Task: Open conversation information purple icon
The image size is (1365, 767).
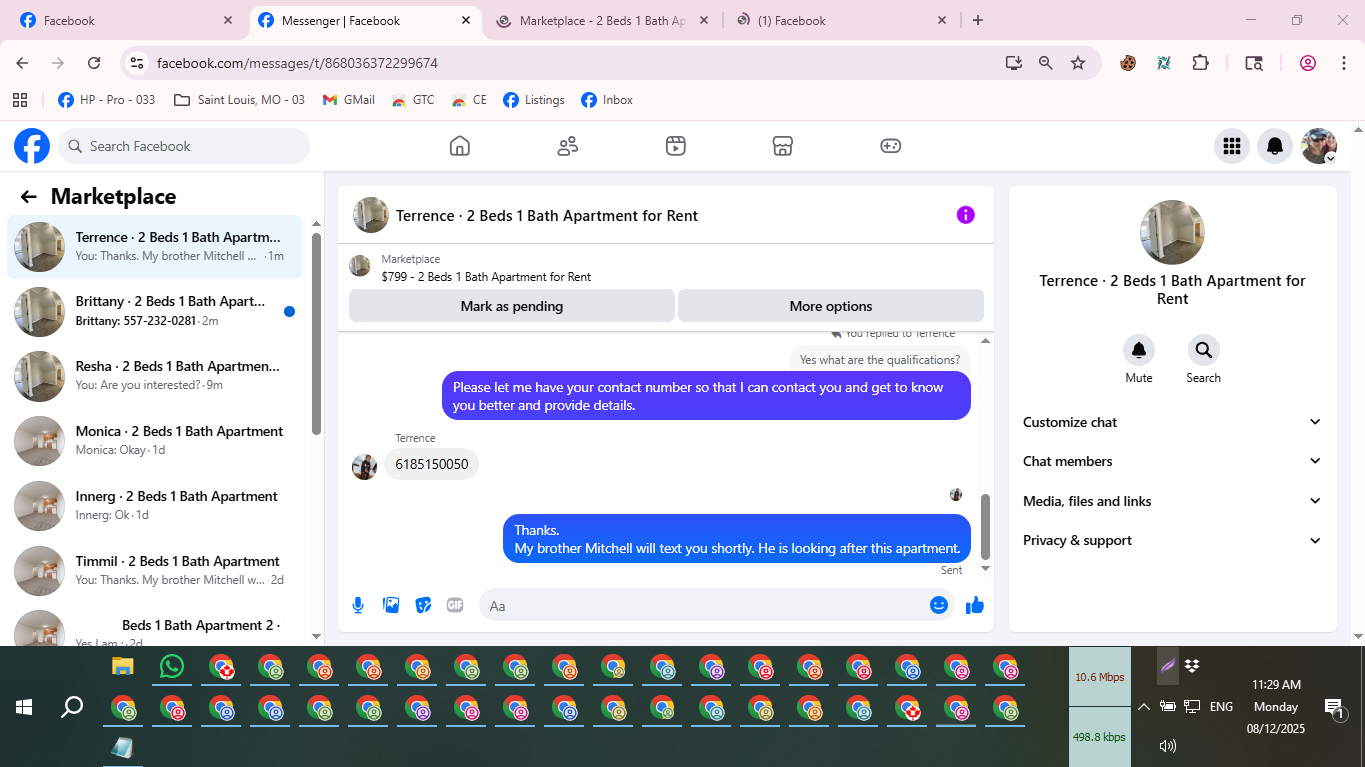Action: (x=965, y=215)
